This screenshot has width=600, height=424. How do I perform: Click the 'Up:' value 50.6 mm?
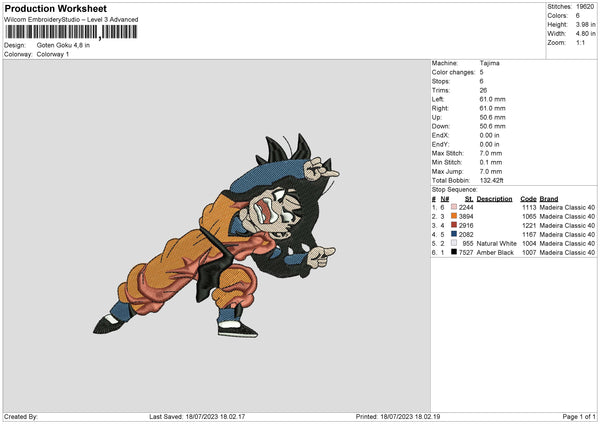point(492,117)
